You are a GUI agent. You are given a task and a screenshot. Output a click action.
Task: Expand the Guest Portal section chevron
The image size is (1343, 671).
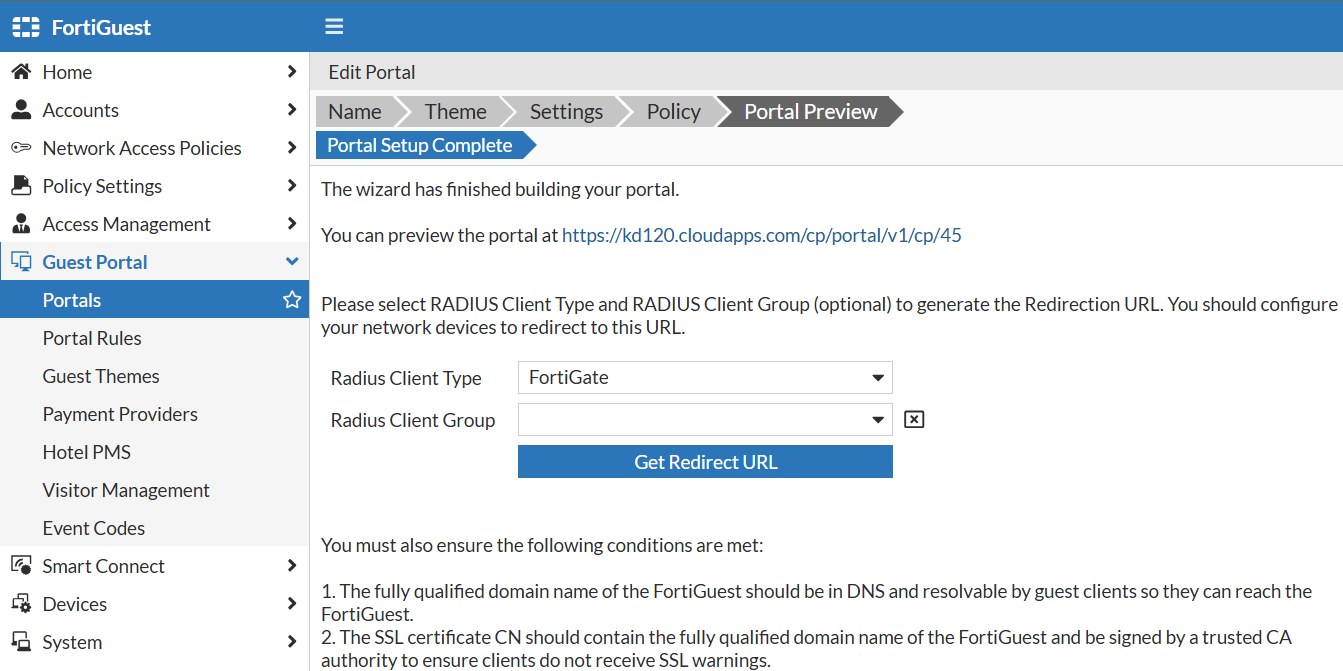click(x=291, y=261)
